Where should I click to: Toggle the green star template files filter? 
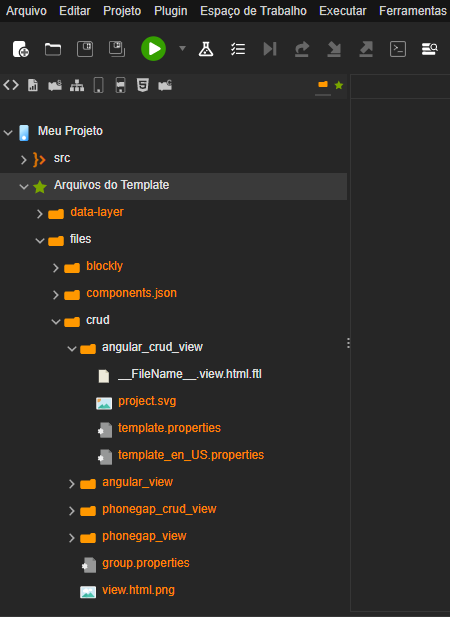pyautogui.click(x=339, y=85)
